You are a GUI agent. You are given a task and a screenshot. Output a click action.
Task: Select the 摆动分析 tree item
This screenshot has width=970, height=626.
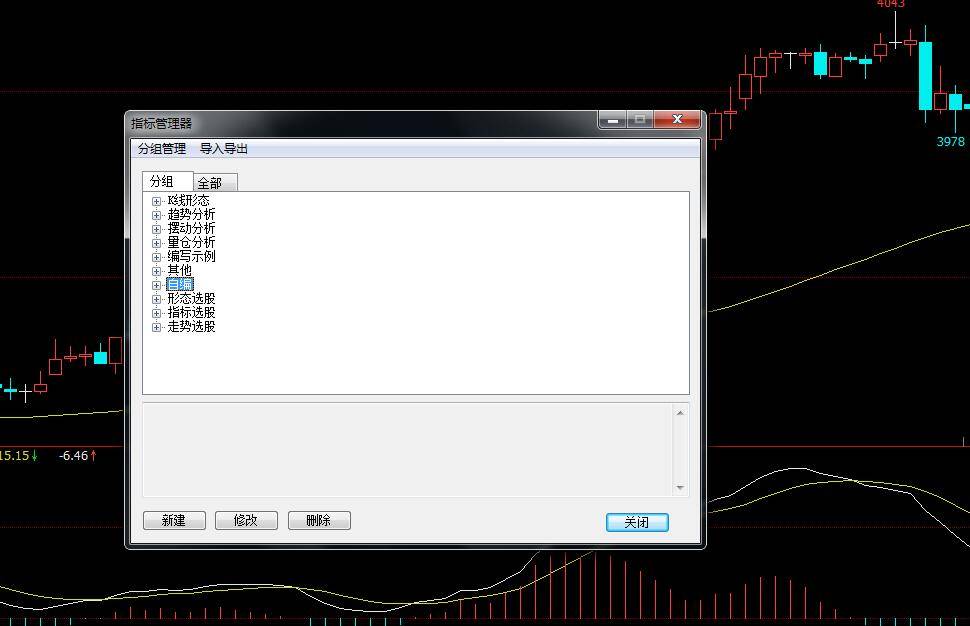click(x=191, y=228)
